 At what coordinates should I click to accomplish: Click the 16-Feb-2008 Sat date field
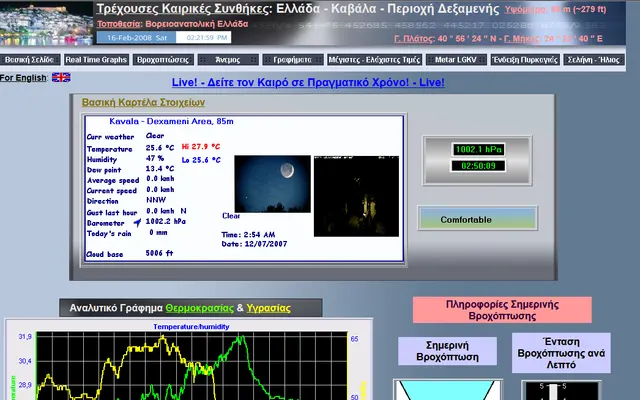(137, 38)
